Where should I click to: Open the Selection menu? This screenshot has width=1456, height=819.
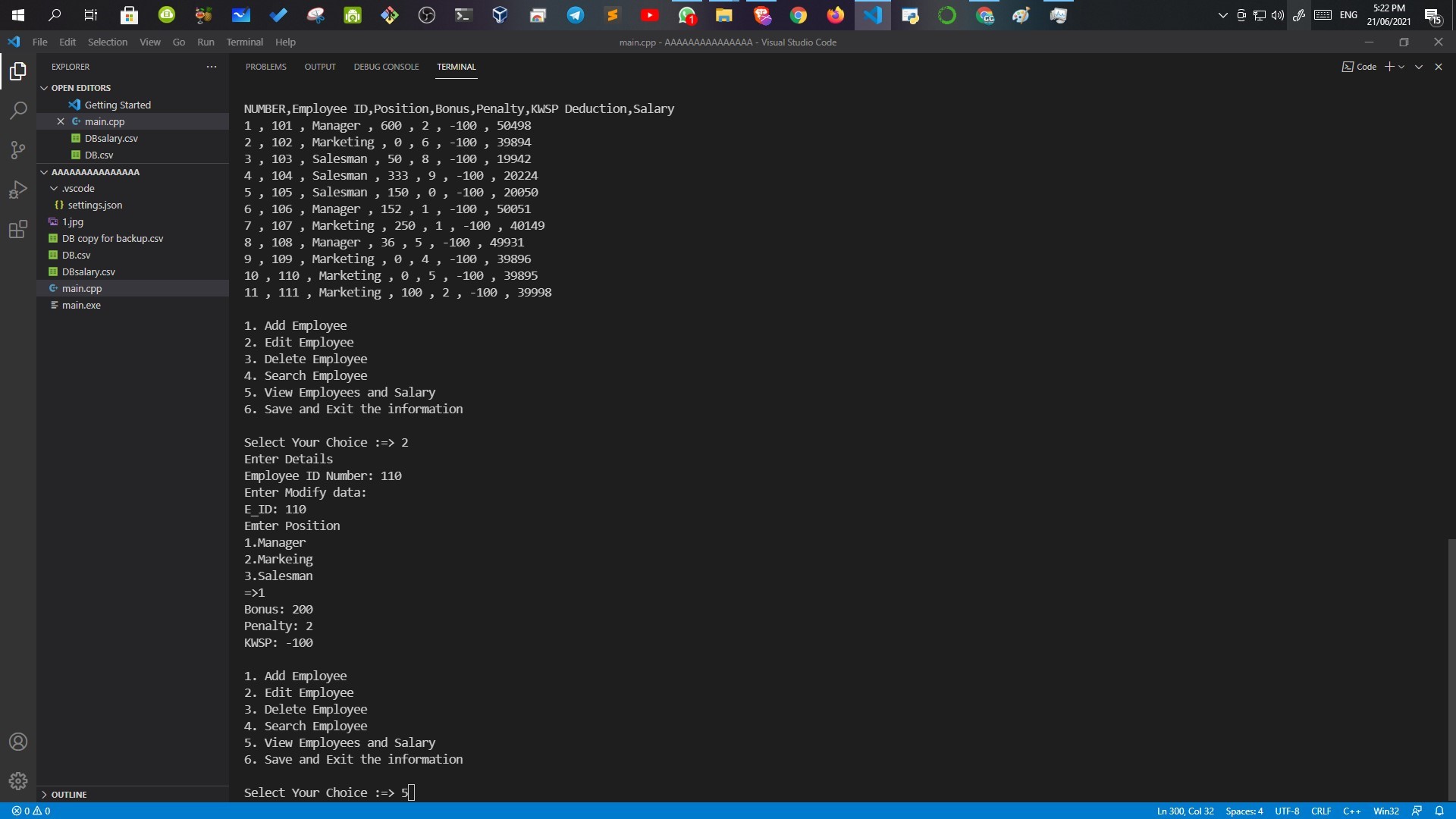click(x=108, y=42)
